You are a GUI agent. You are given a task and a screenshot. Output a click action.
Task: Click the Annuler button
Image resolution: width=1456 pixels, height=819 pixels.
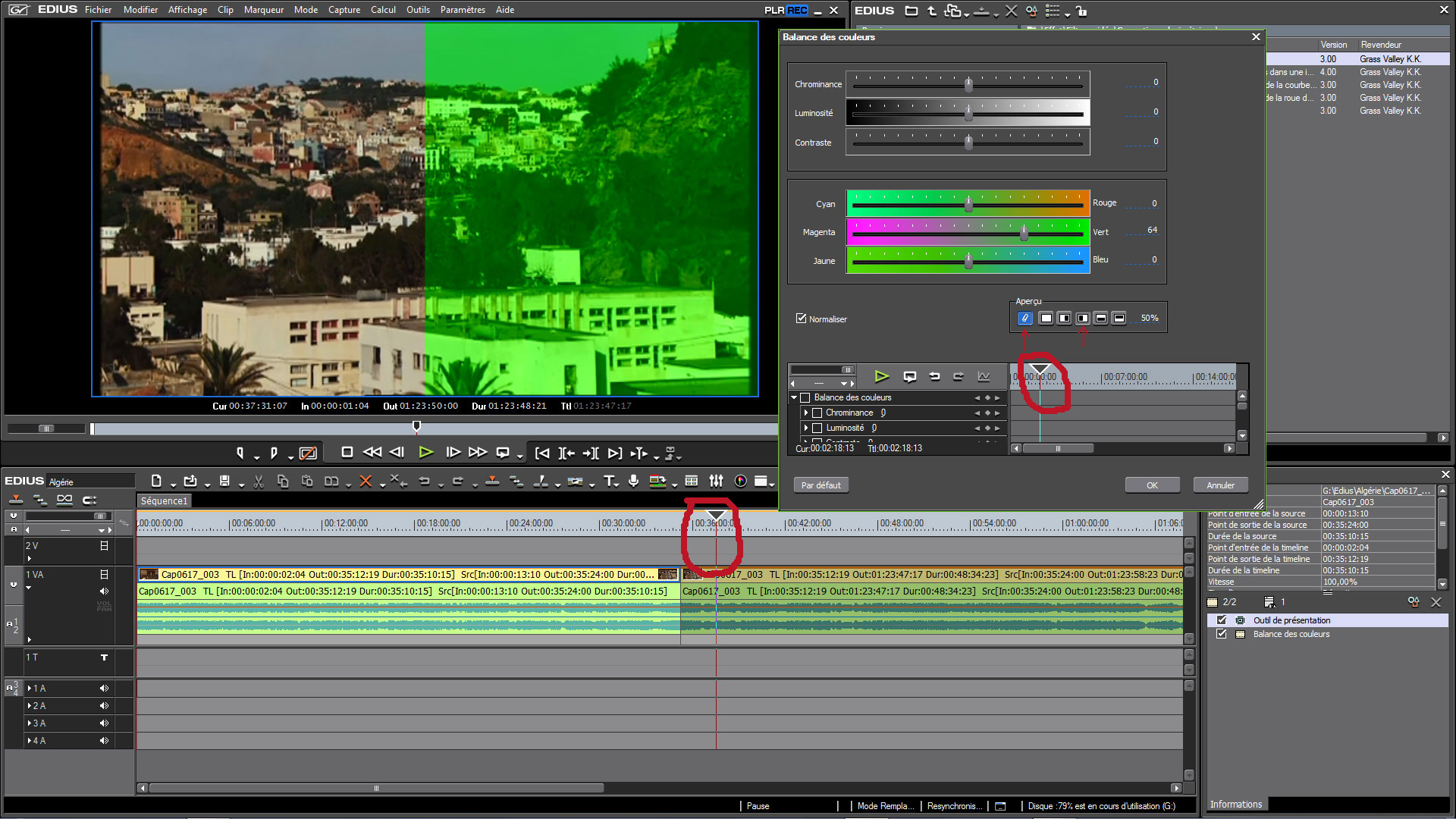1220,485
